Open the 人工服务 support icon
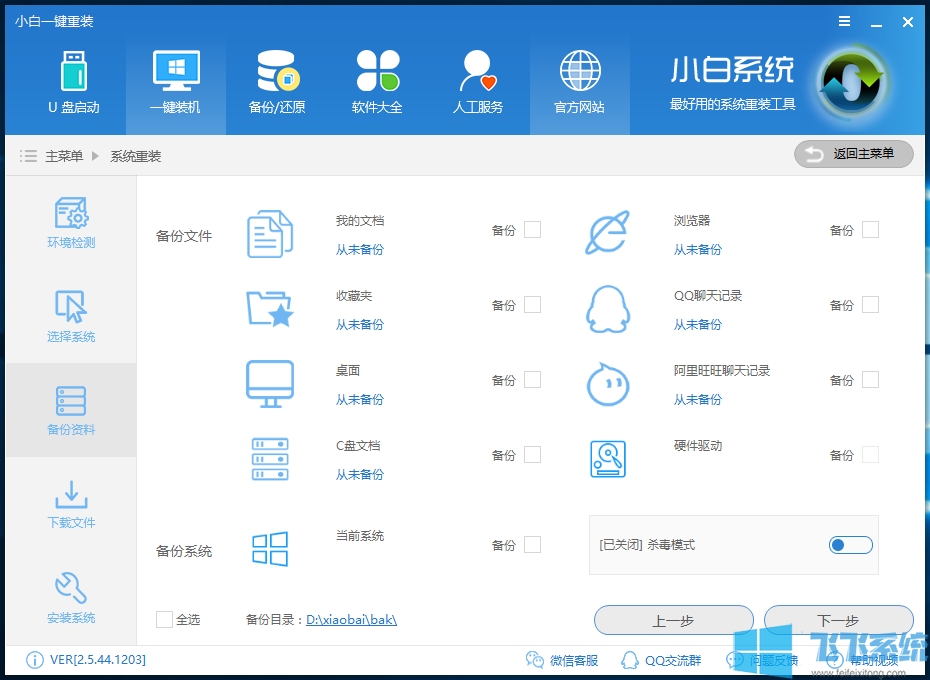930x680 pixels. point(478,82)
